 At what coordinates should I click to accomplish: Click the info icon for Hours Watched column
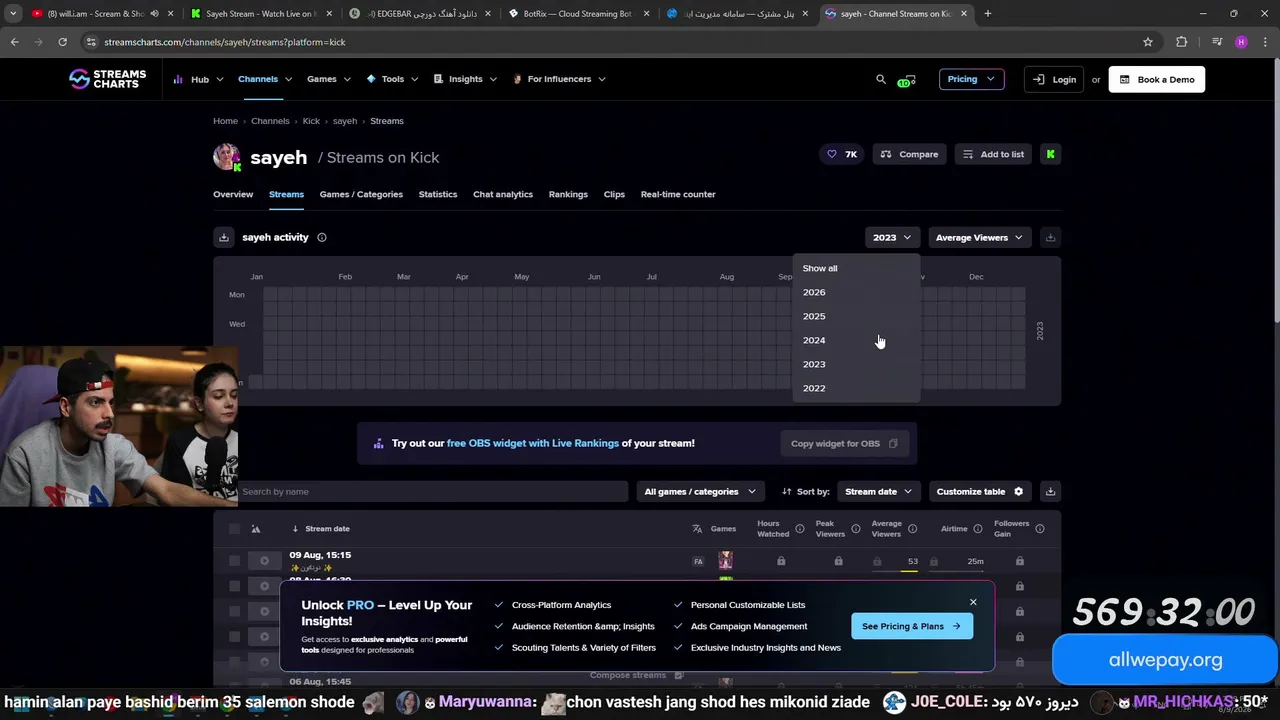click(800, 529)
